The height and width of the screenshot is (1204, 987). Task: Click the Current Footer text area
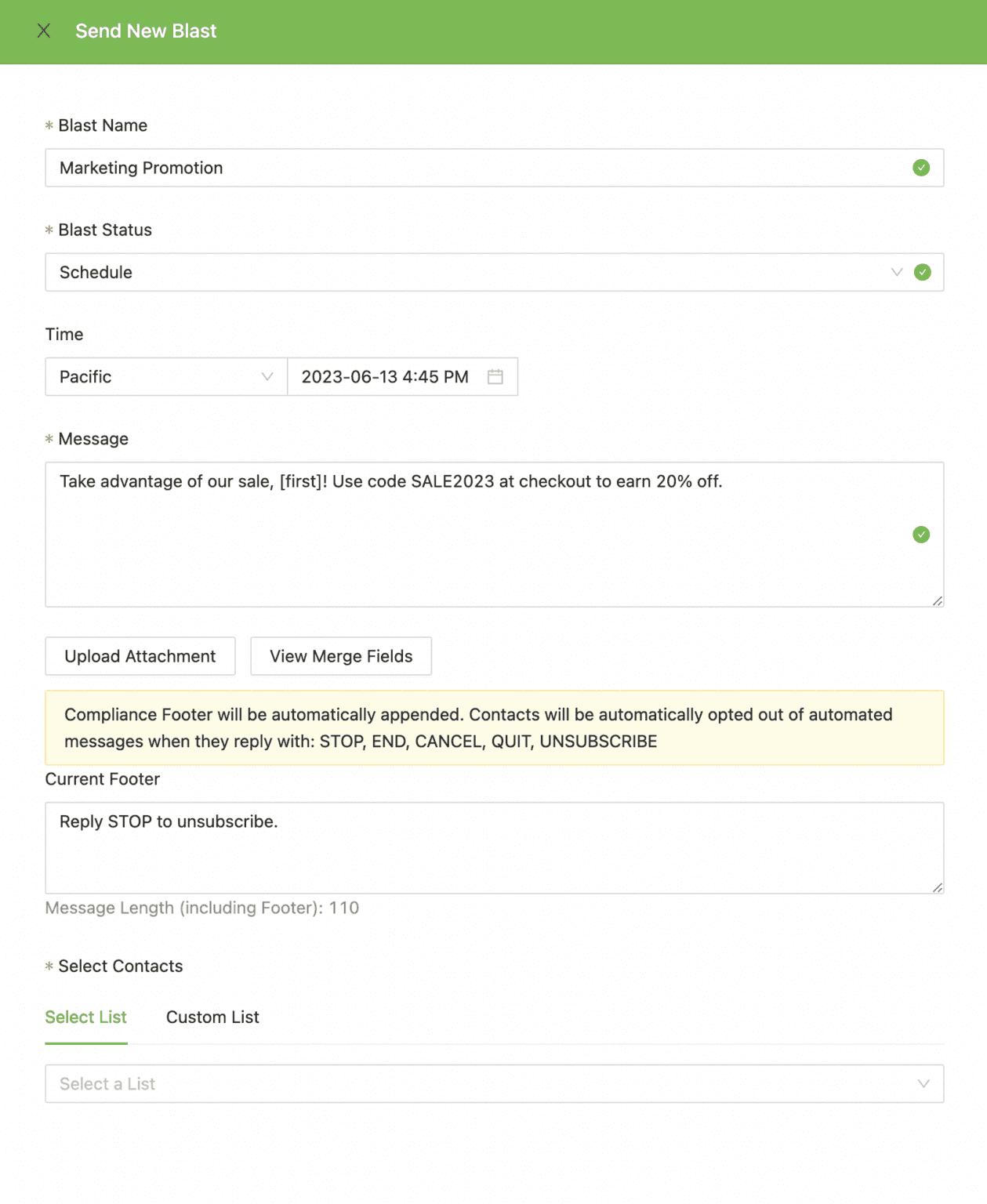tap(495, 848)
